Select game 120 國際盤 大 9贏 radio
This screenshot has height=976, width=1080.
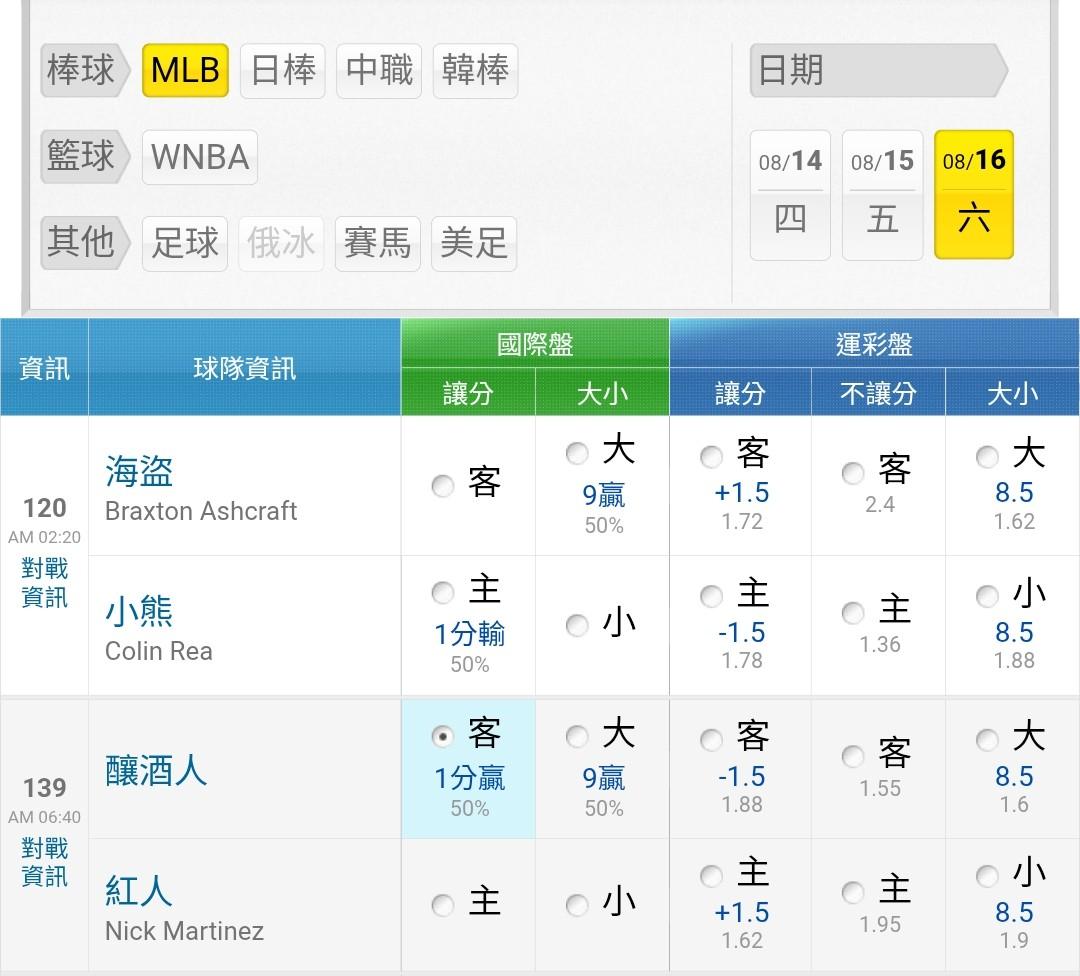[577, 453]
